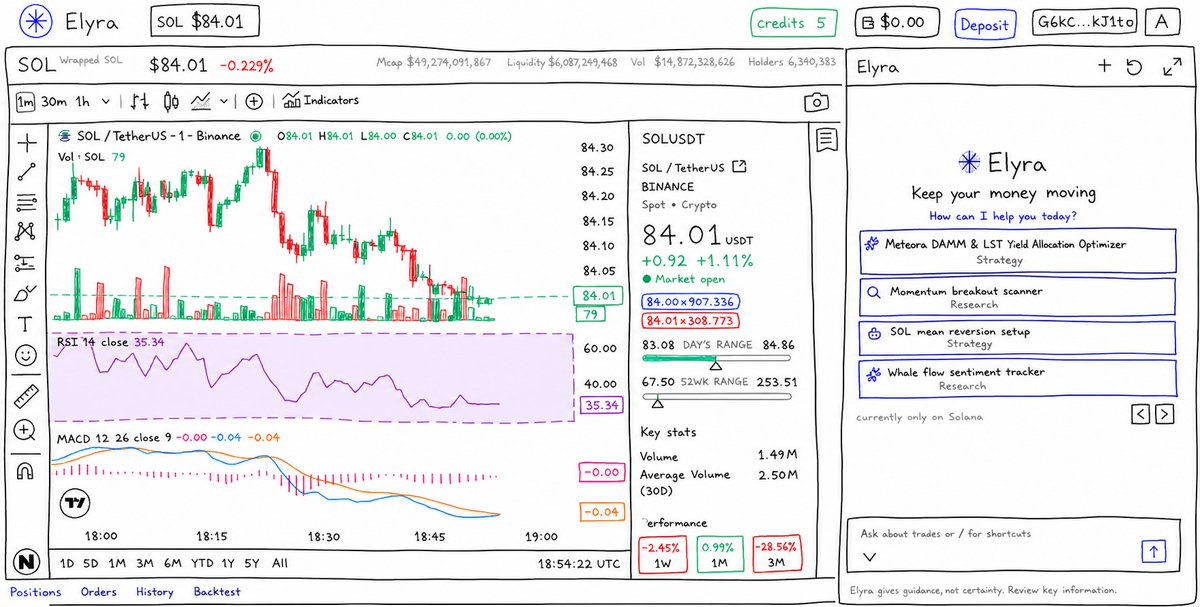Viewport: 1200px width, 607px height.
Task: Open the watchlist details panel icon
Action: [825, 139]
